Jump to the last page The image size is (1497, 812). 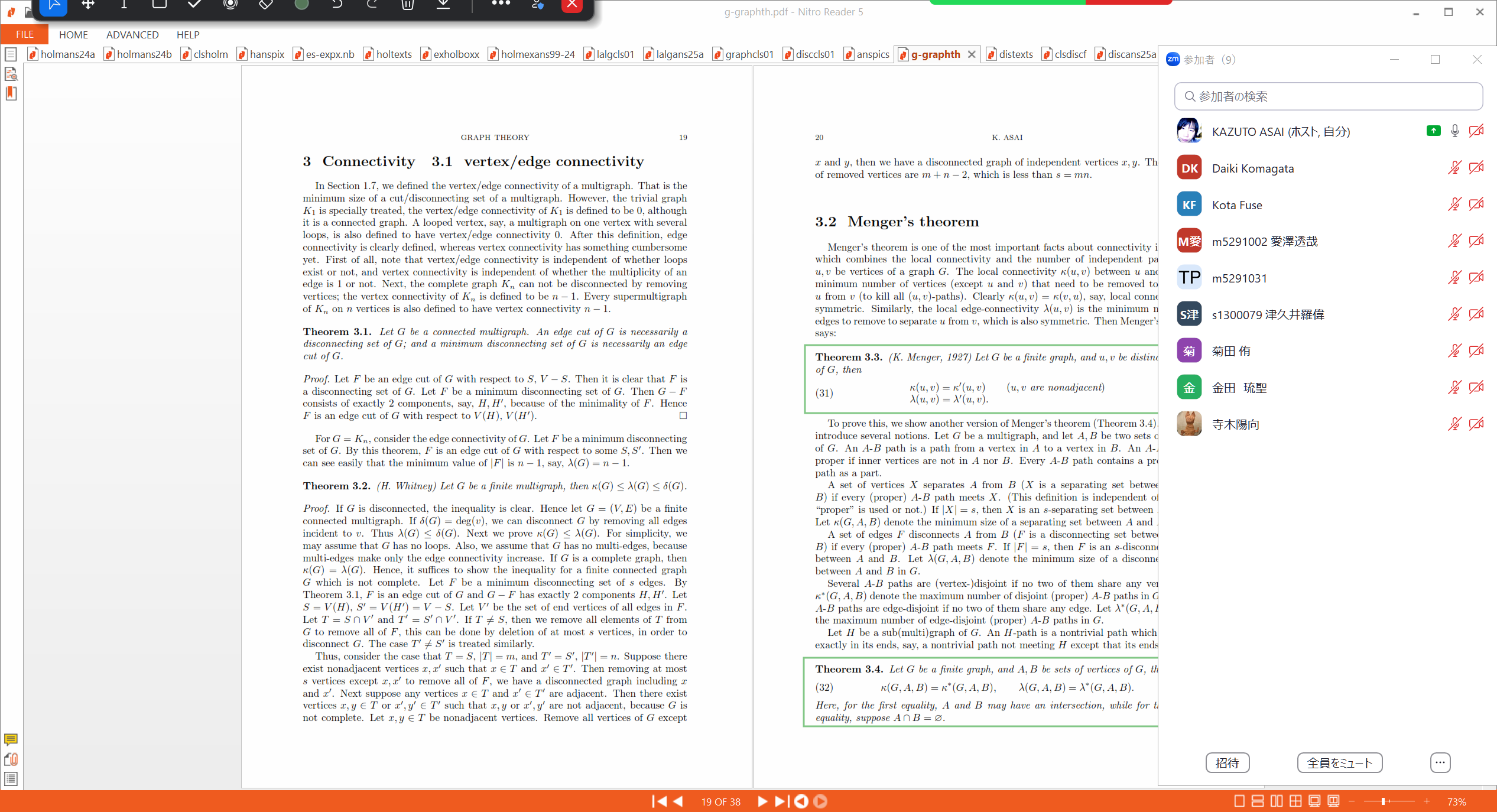click(781, 801)
